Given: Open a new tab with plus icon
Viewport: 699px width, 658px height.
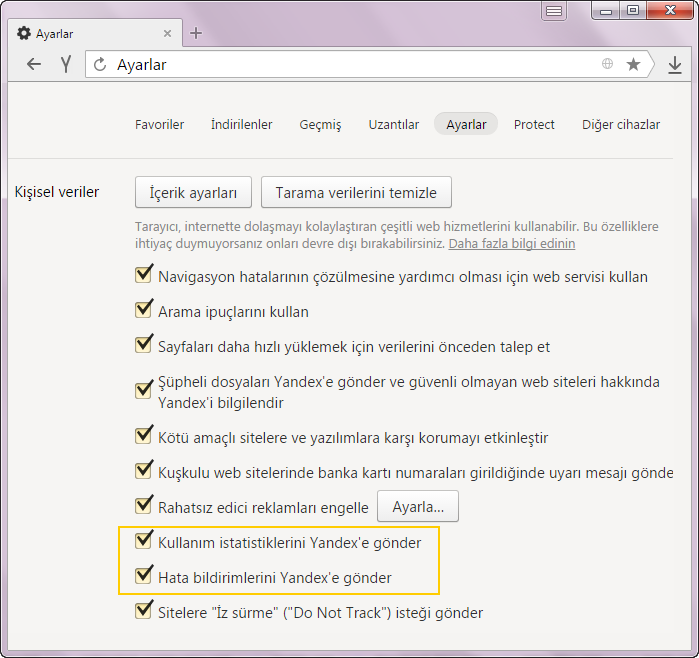Looking at the screenshot, I should pyautogui.click(x=196, y=33).
